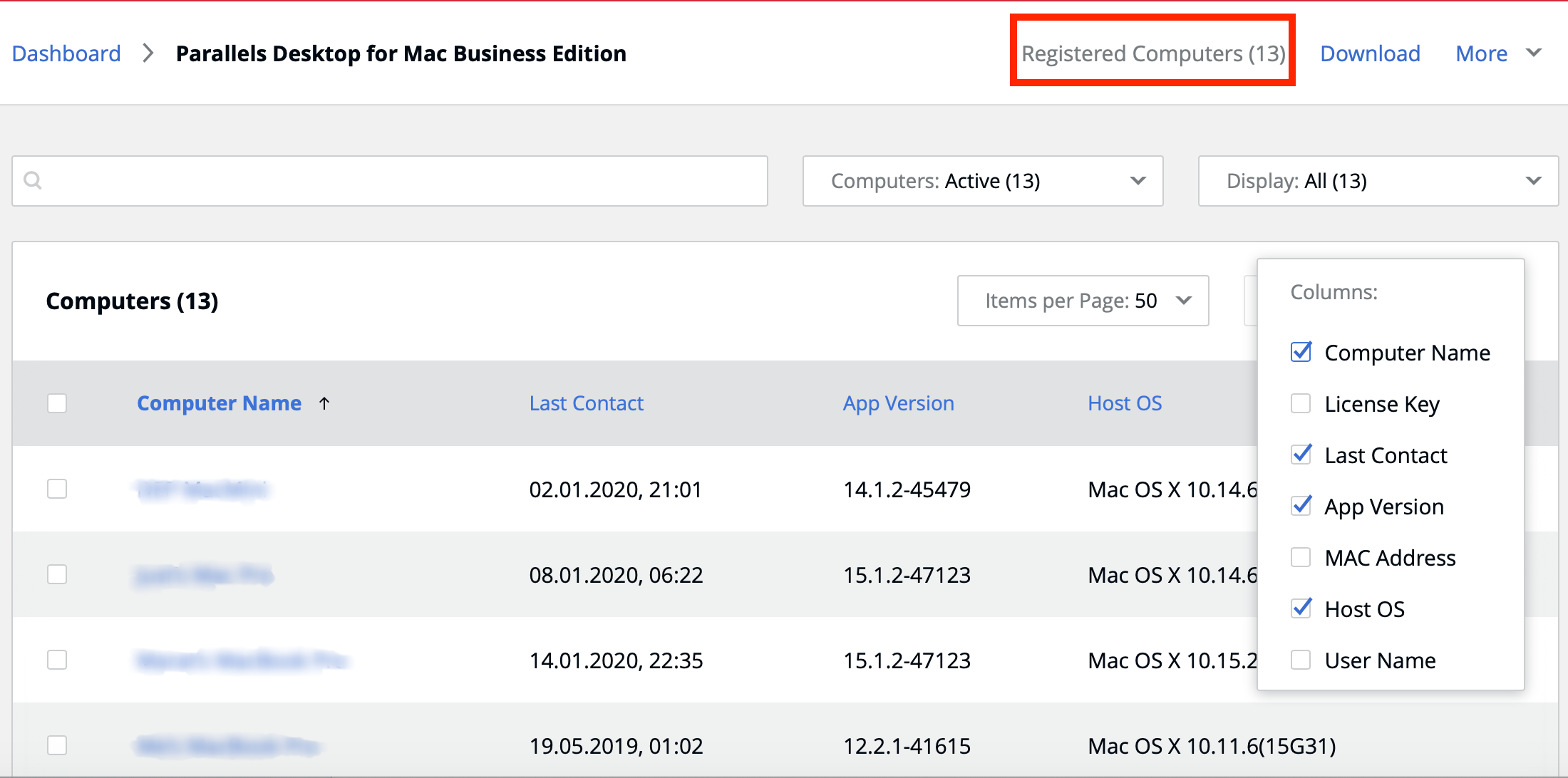Viewport: 1568px width, 778px height.
Task: Check the License Key column checkbox
Action: pyautogui.click(x=1301, y=404)
